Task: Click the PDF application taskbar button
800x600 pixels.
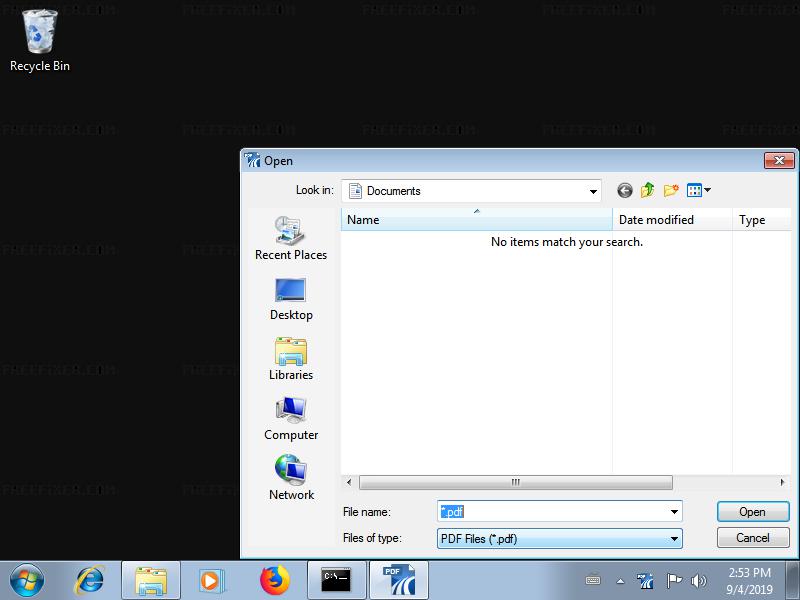Action: tap(399, 580)
